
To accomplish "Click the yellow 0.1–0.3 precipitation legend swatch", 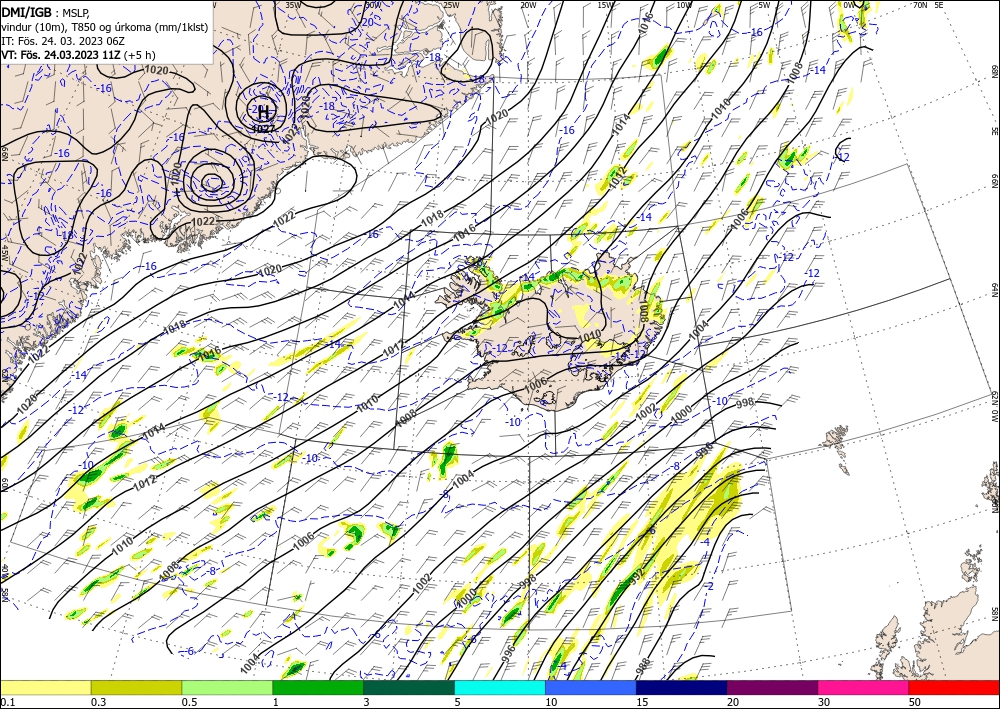I will pos(45,687).
